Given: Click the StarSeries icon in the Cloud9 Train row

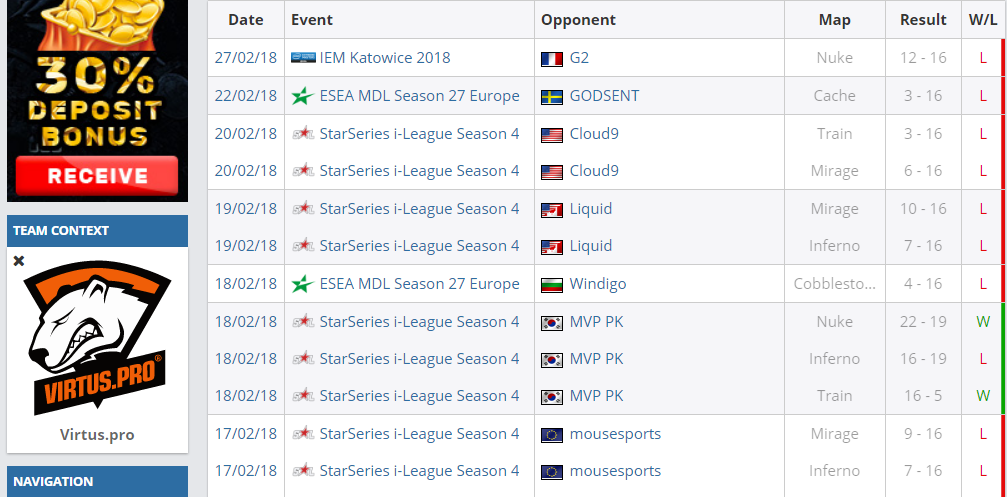Looking at the screenshot, I should pyautogui.click(x=302, y=134).
